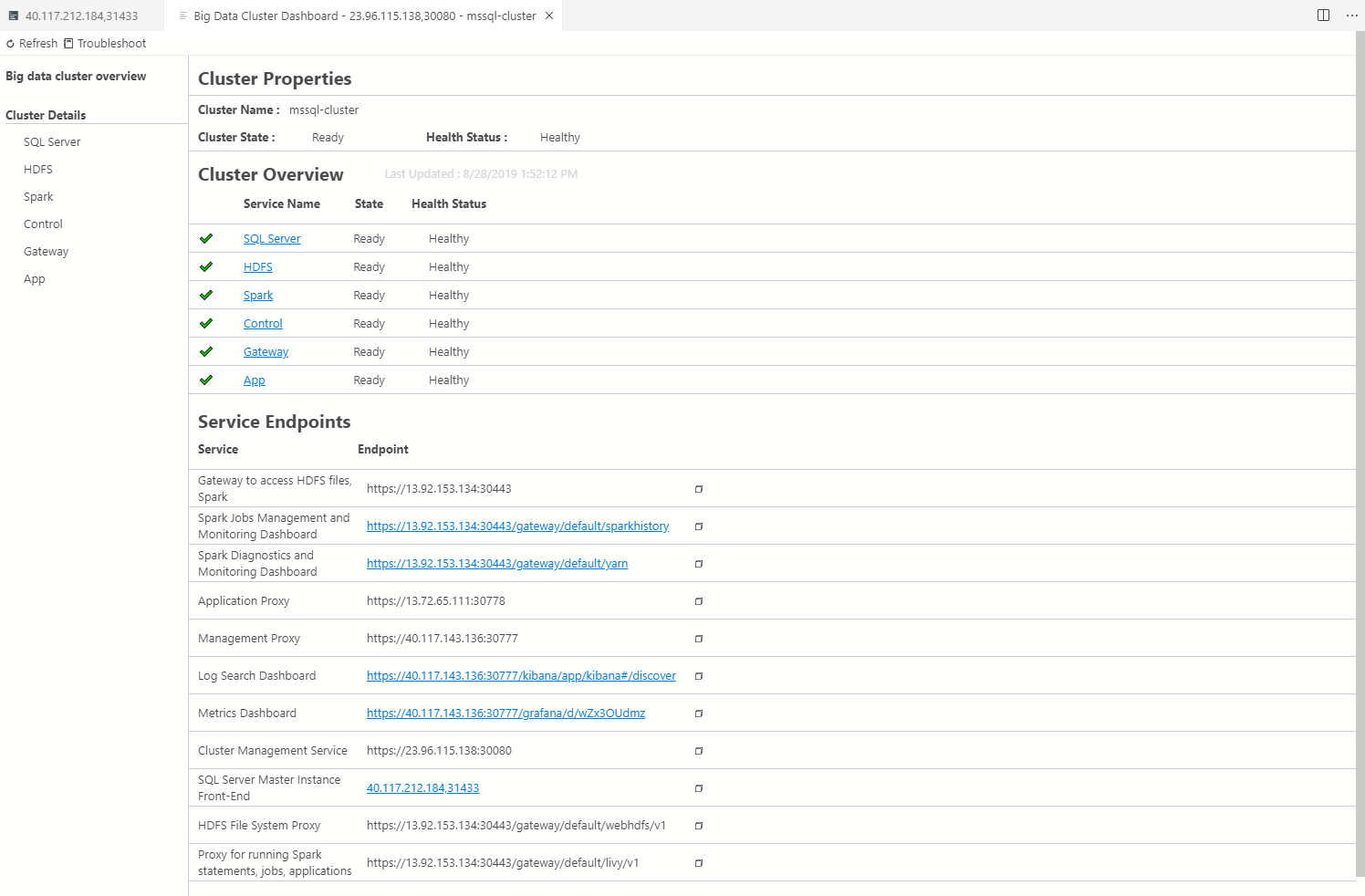Close the Big Data Cluster Dashboard tab
Screen dimensions: 1365x896
click(549, 16)
